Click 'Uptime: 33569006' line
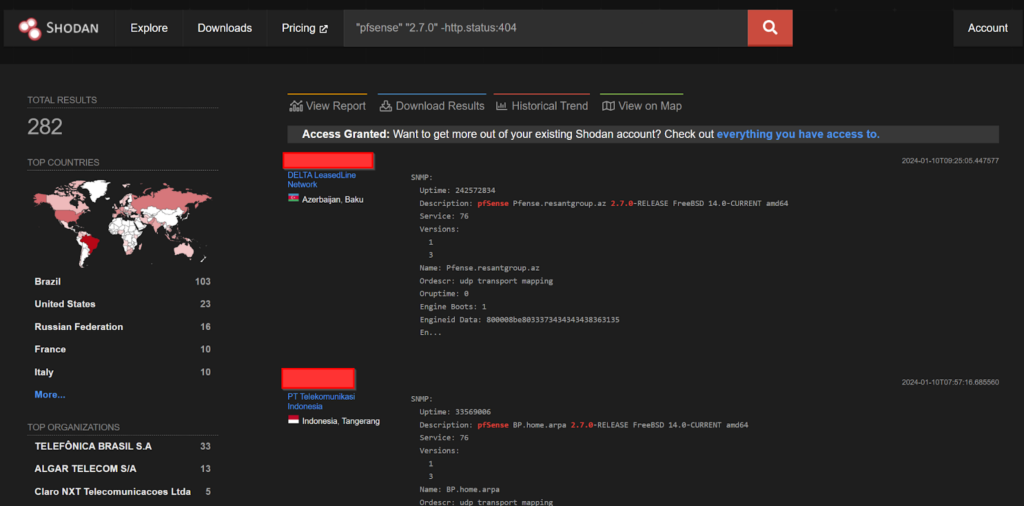 tap(455, 412)
